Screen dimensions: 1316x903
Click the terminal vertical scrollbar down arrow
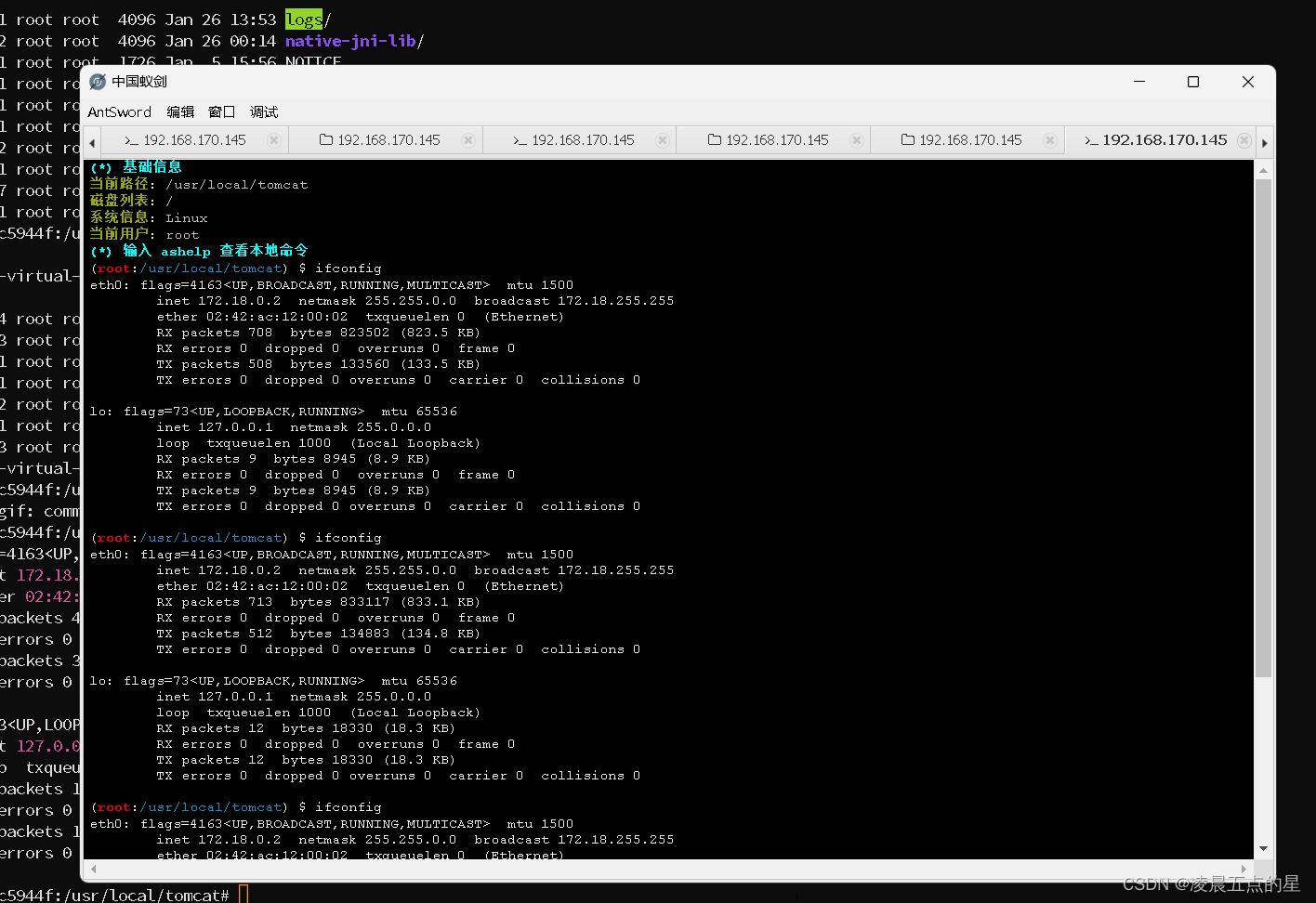click(1263, 848)
